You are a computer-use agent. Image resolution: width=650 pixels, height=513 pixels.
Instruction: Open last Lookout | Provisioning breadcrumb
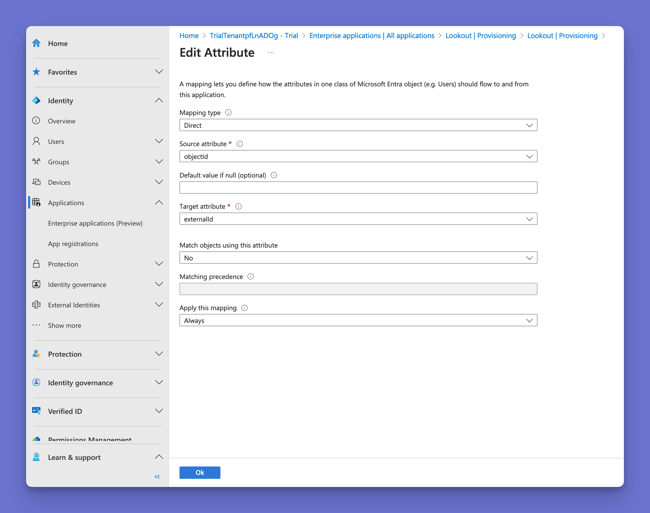[563, 36]
